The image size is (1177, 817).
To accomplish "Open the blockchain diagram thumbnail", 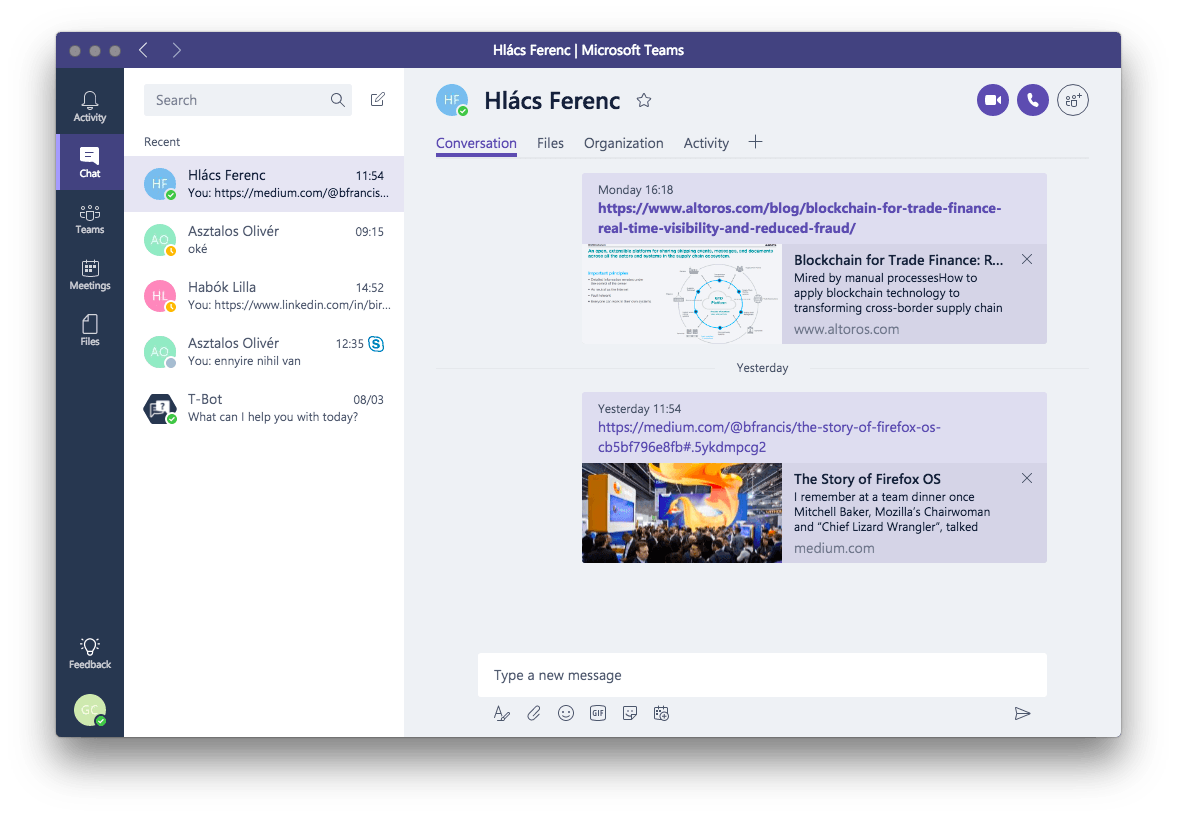I will (682, 294).
